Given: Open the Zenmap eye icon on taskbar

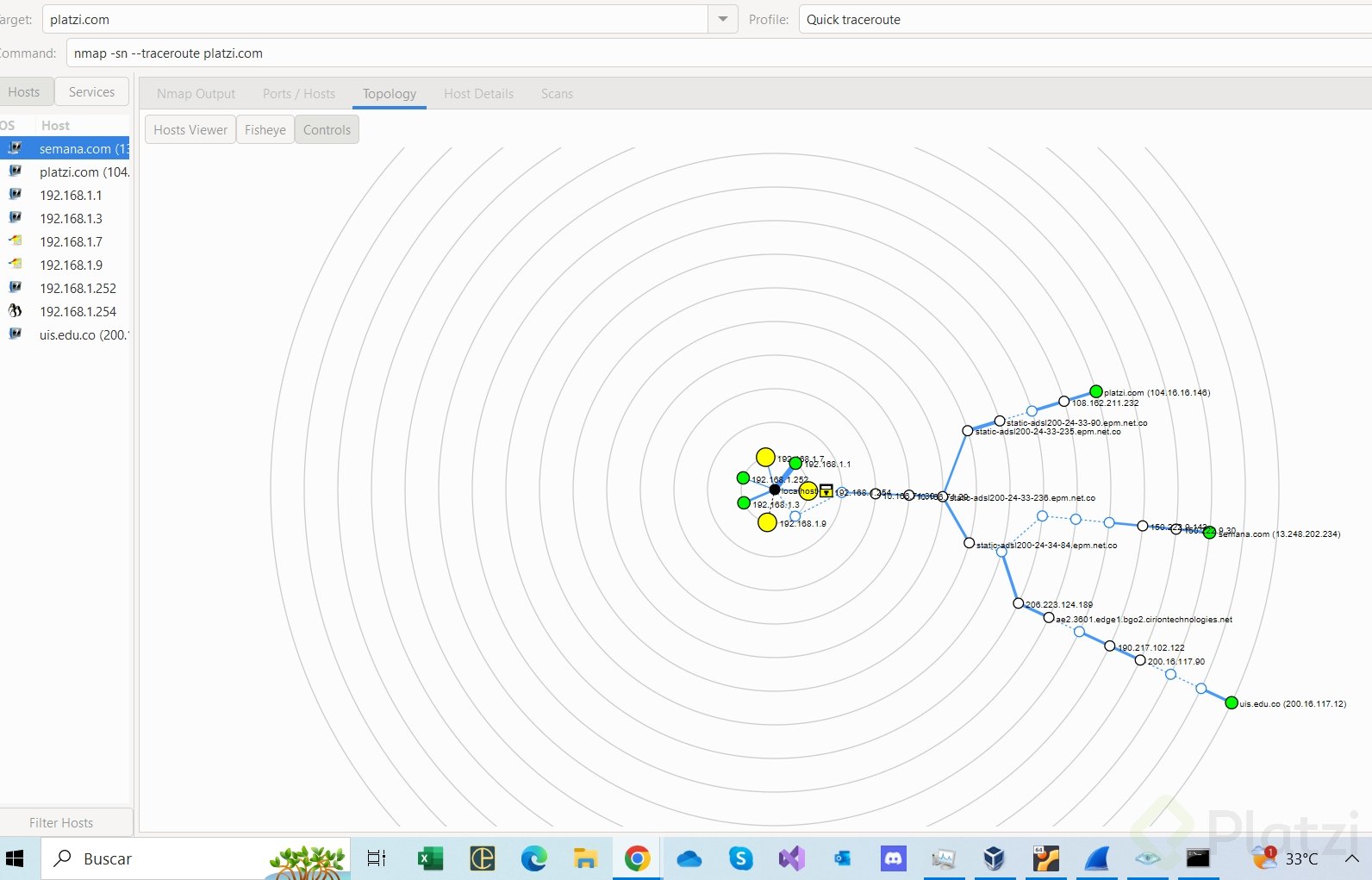Looking at the screenshot, I should tap(1148, 858).
